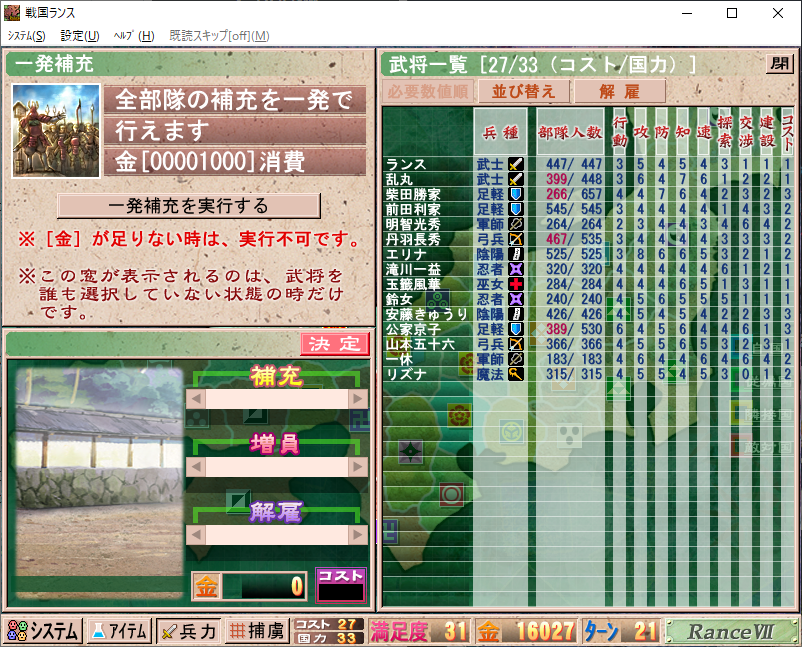Click the 行動 column header
This screenshot has height=647, width=802.
coord(619,132)
